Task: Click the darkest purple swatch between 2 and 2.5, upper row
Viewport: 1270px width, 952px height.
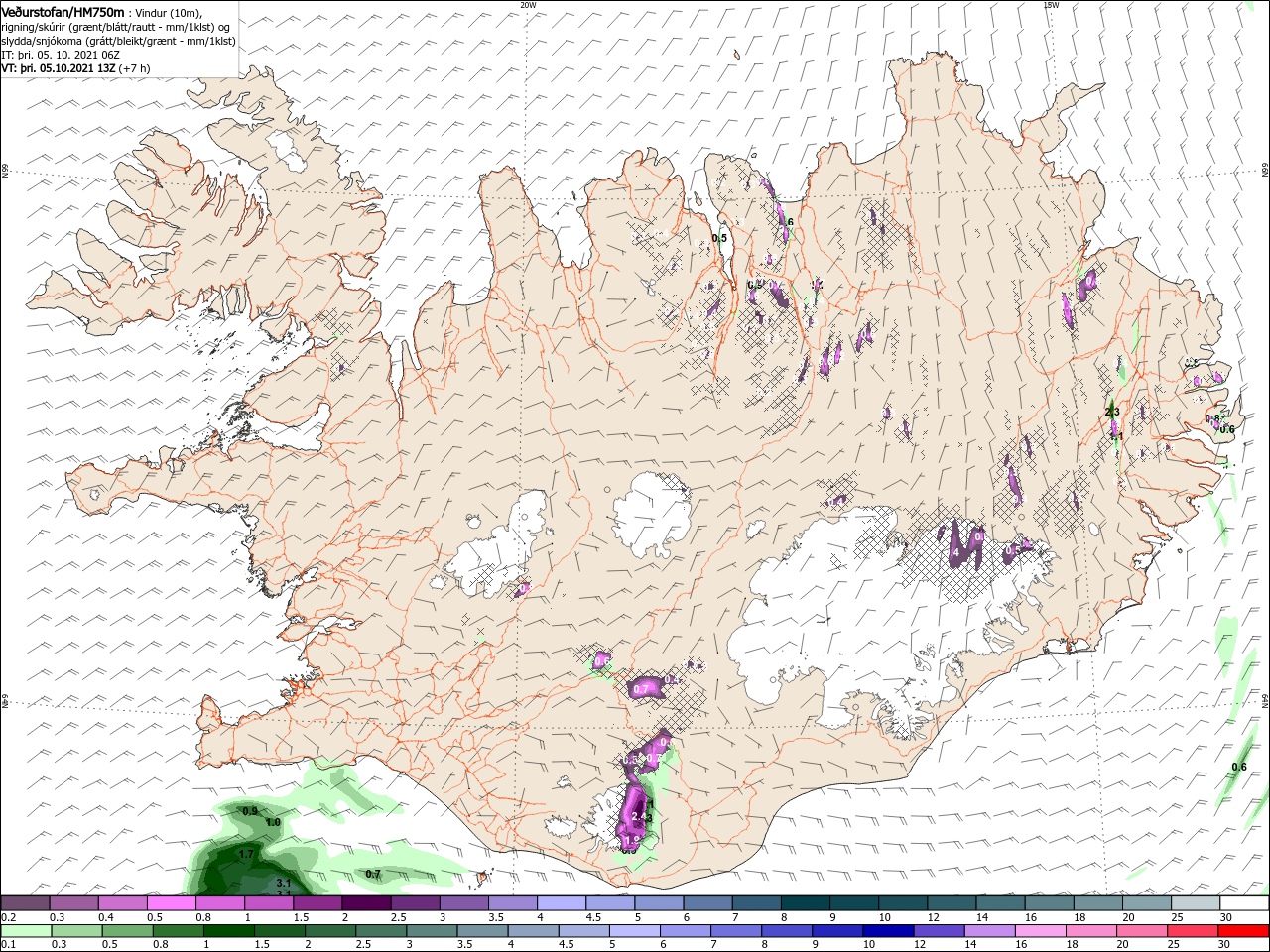Action: 365,903
